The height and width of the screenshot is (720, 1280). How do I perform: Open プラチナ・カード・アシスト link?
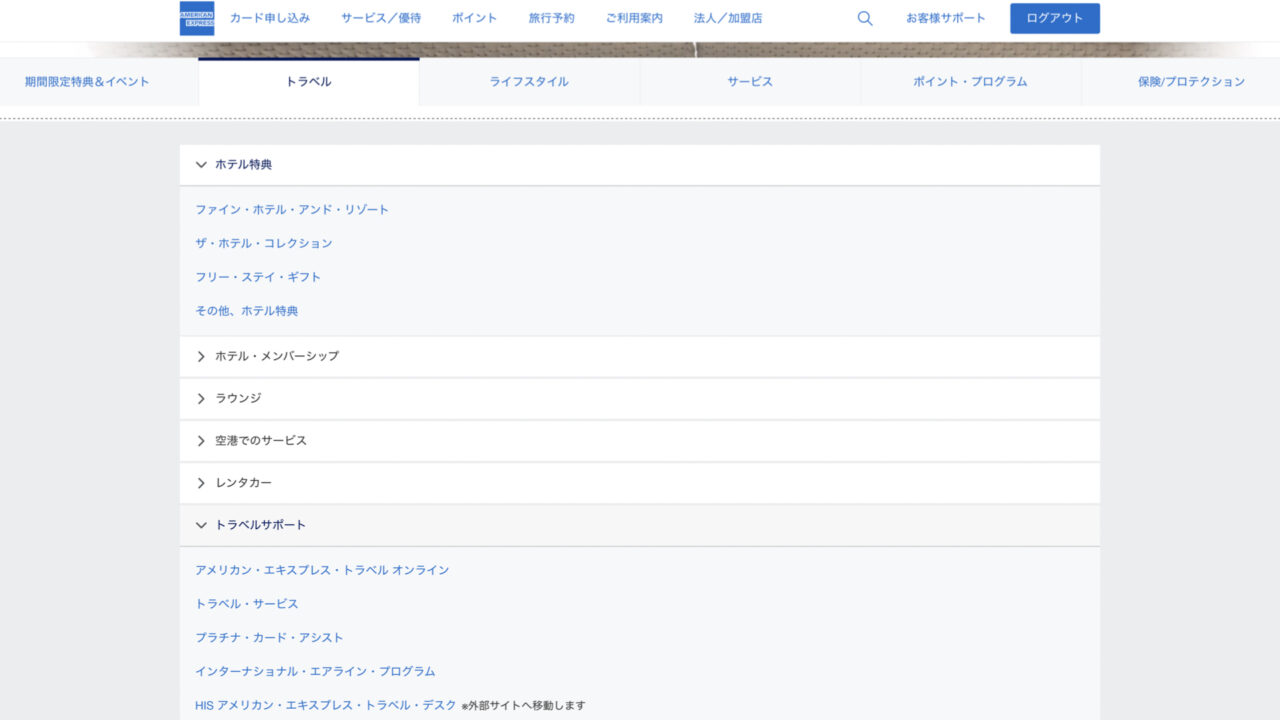[269, 638]
